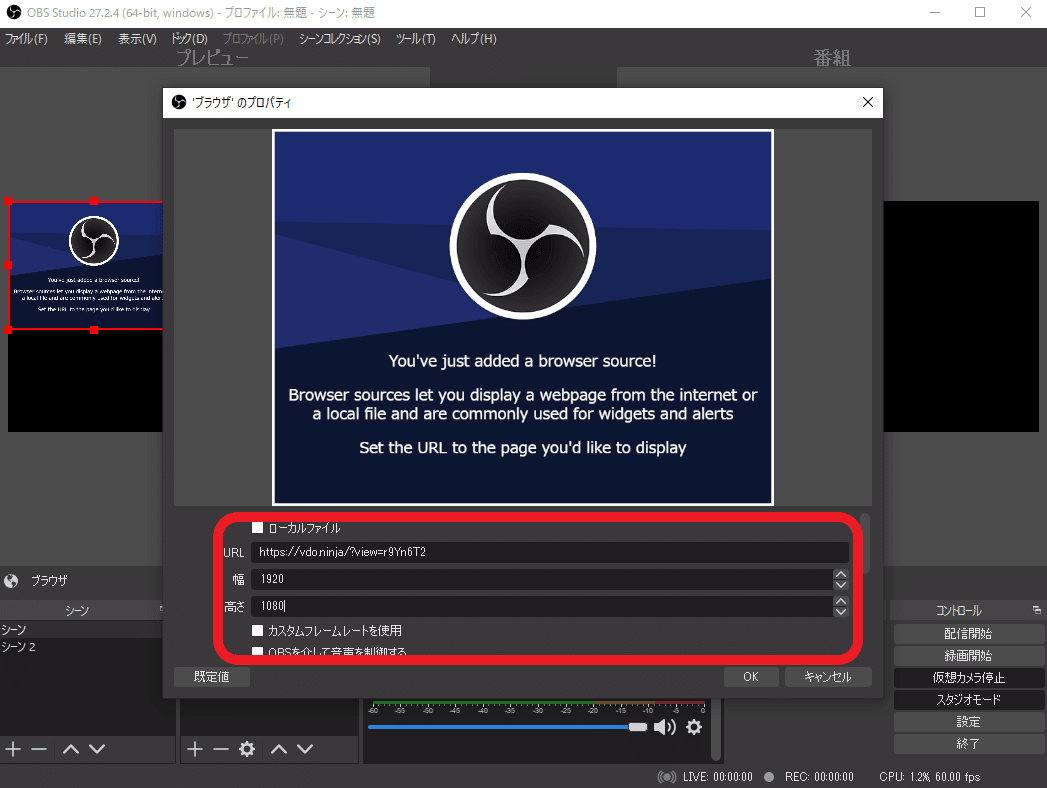Pop out the コントロール dock
1047x788 pixels.
click(x=1036, y=610)
